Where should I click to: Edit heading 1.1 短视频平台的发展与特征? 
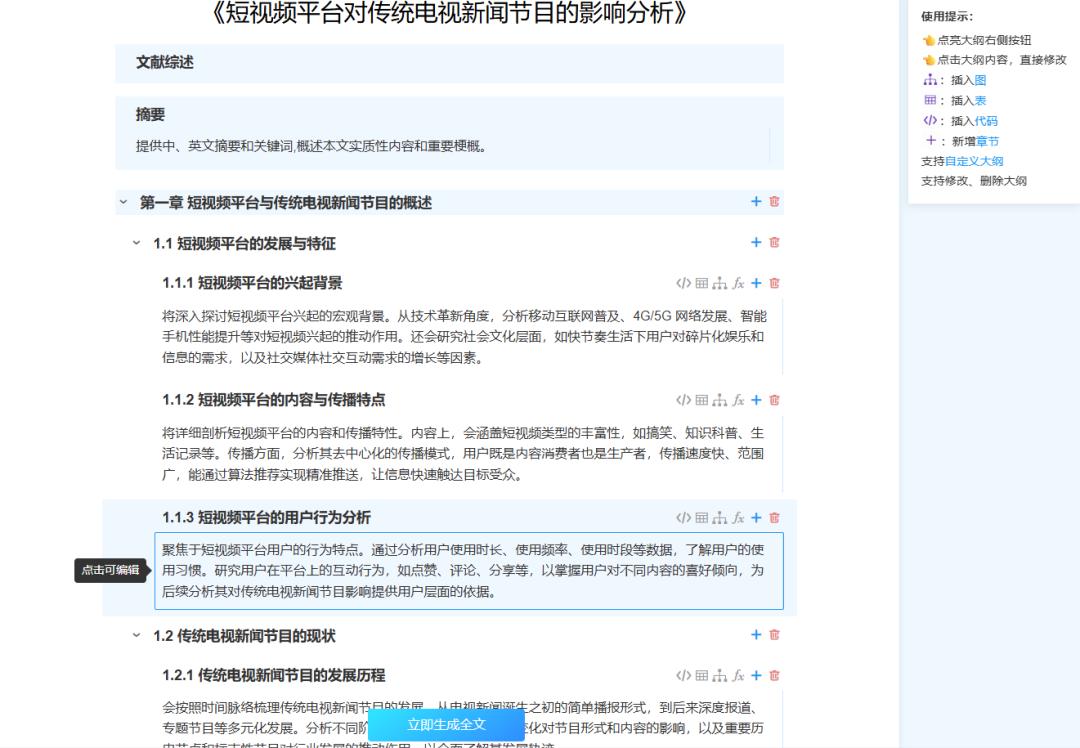tap(245, 243)
